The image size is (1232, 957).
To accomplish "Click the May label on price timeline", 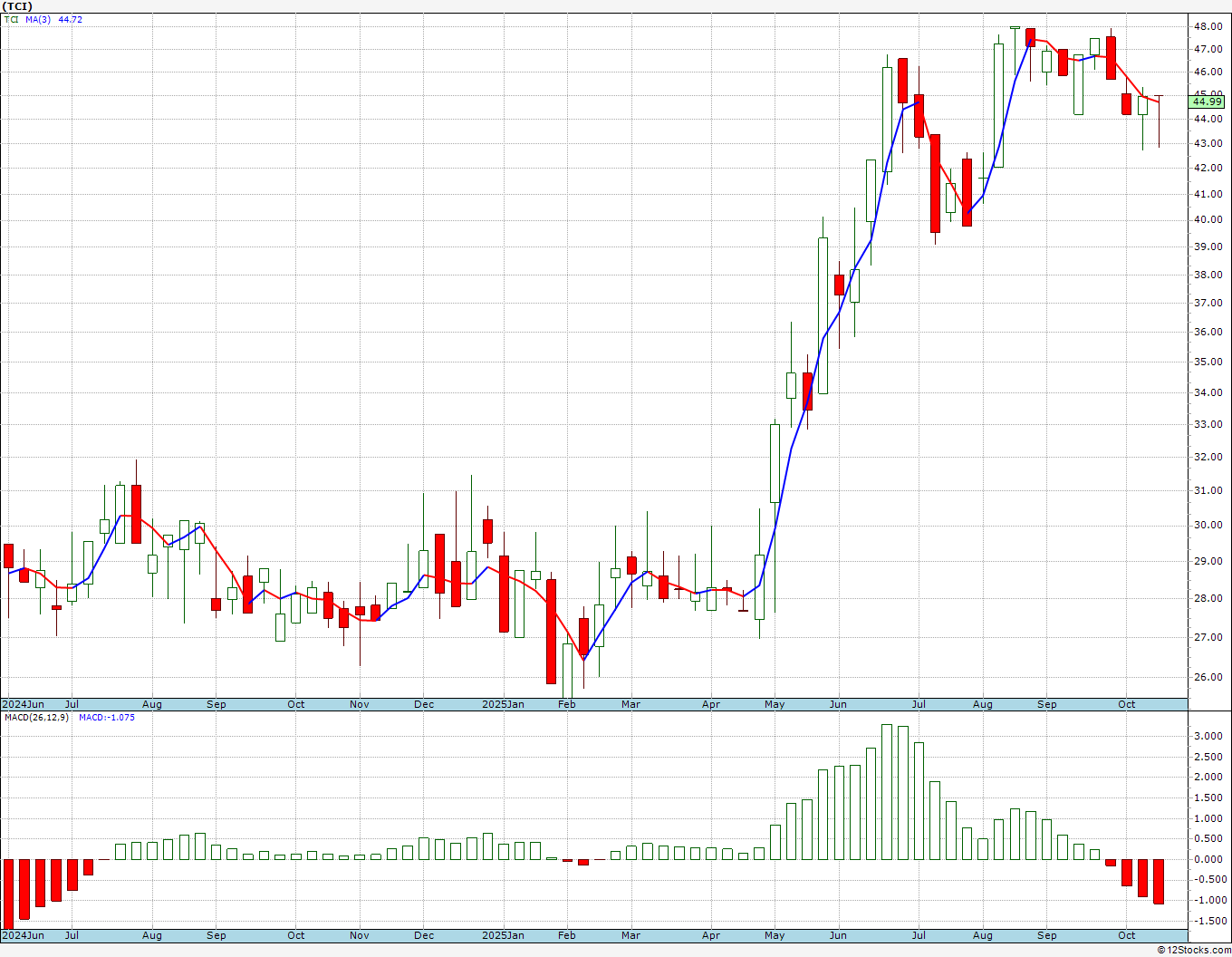I will pos(775,704).
